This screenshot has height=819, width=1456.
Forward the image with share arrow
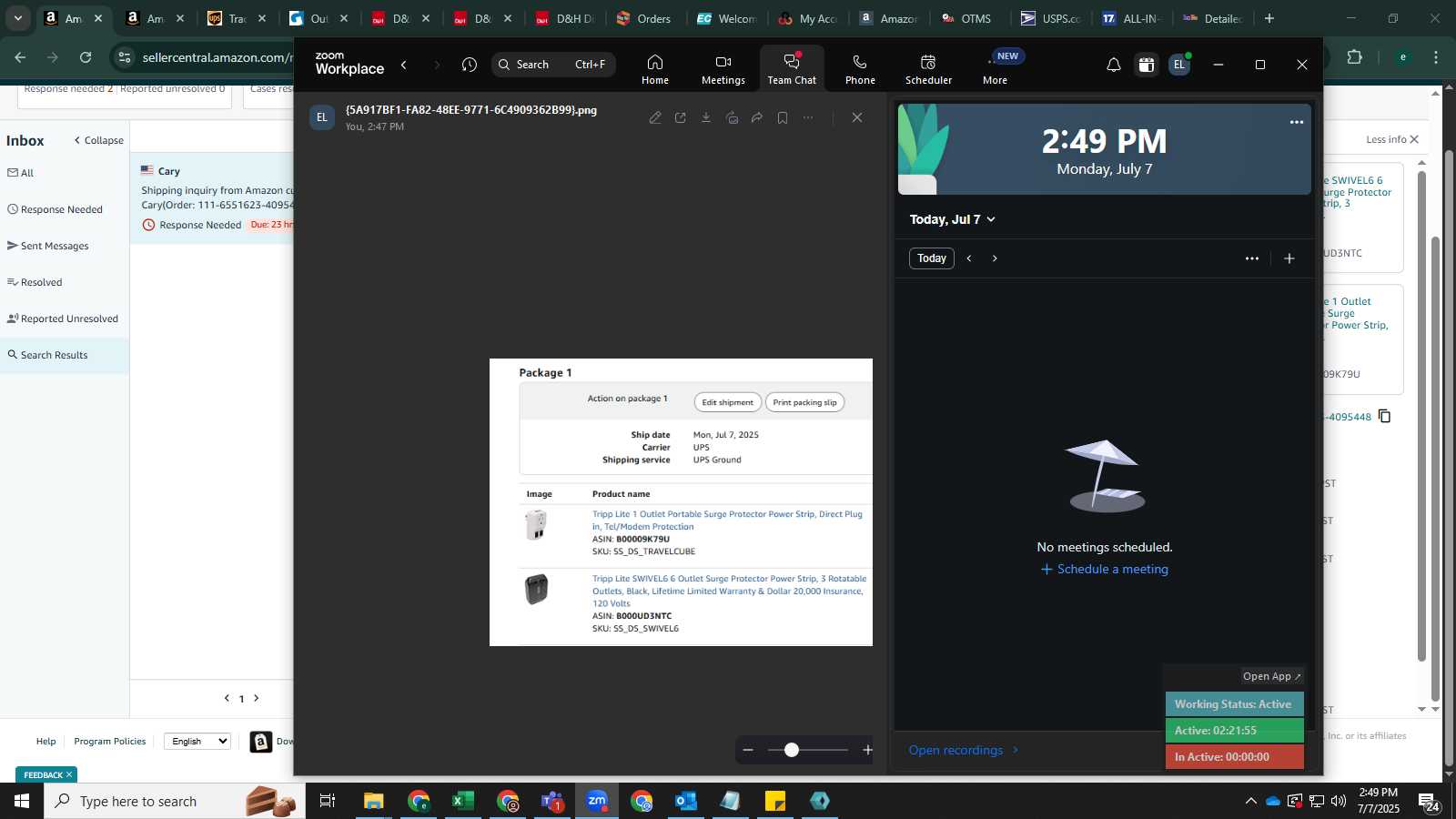pos(757,117)
